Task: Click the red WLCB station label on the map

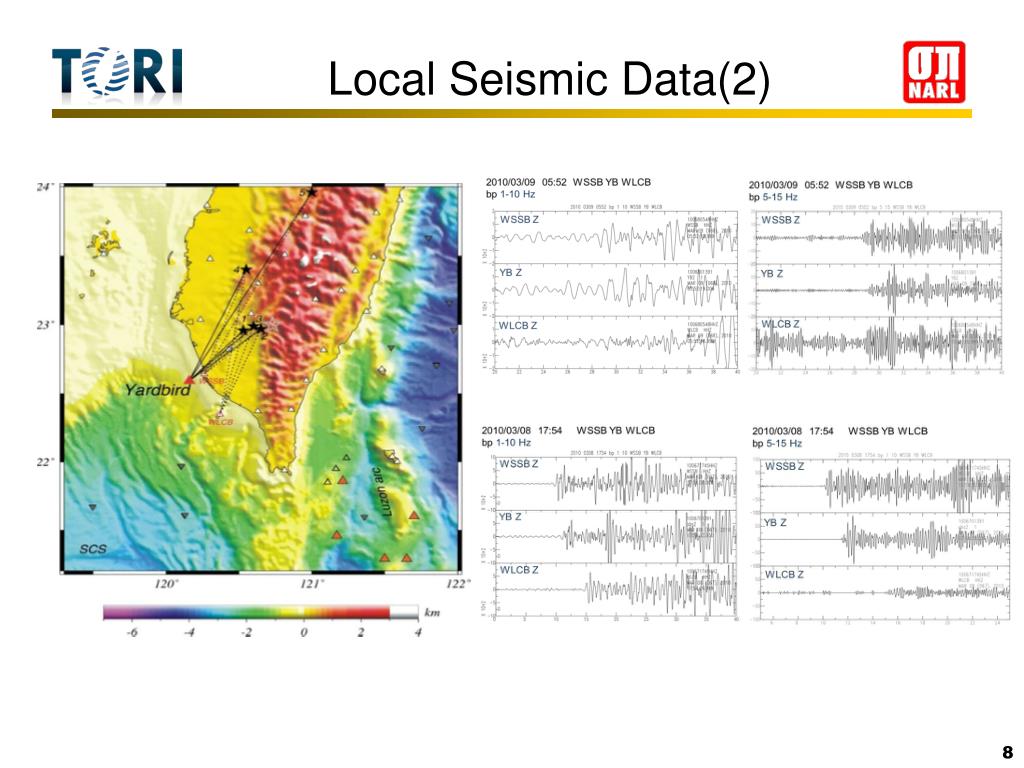Action: [x=221, y=422]
